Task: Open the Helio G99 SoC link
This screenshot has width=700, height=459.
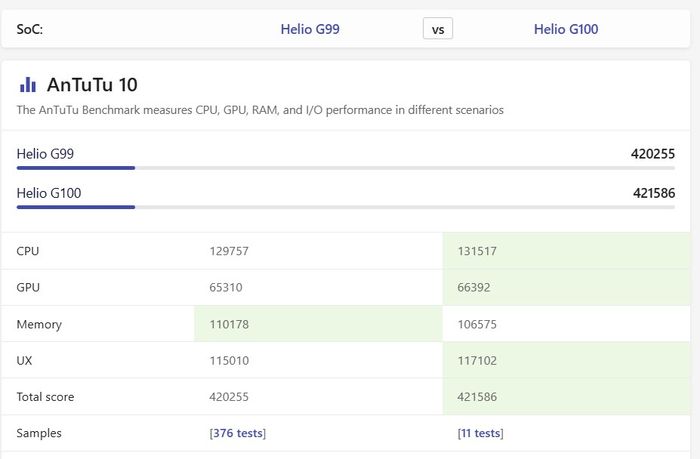Action: (x=310, y=29)
